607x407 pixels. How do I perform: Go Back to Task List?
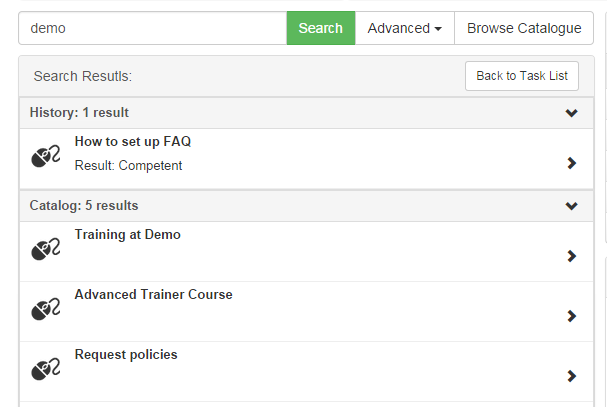click(x=522, y=76)
